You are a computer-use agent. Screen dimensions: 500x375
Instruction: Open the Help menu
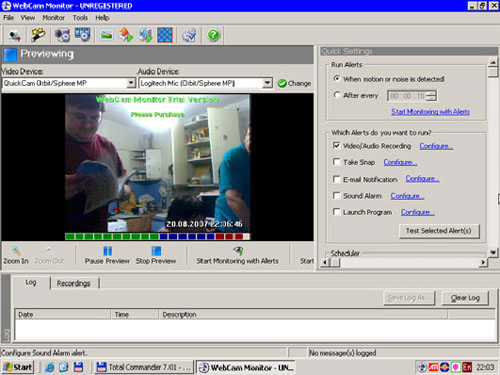pyautogui.click(x=102, y=18)
